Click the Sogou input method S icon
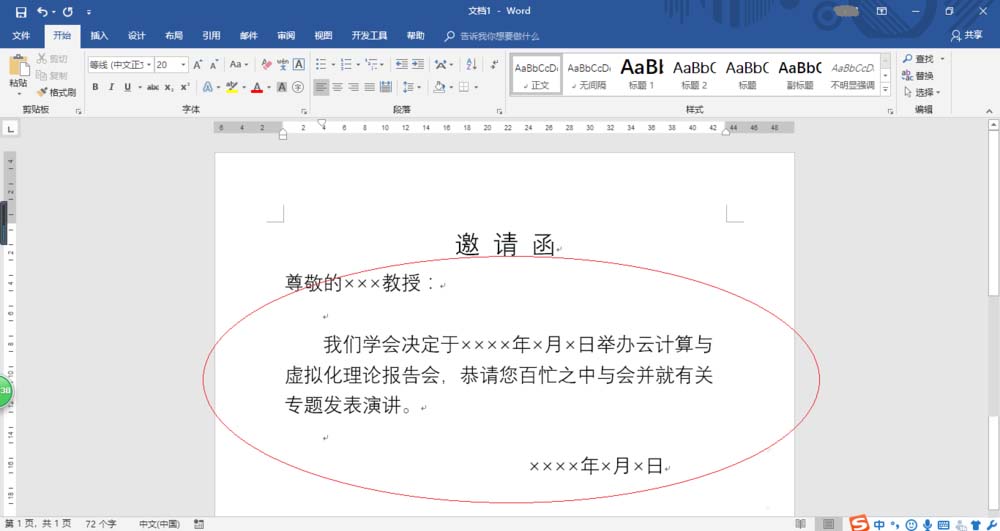The image size is (1000, 531). [x=859, y=523]
